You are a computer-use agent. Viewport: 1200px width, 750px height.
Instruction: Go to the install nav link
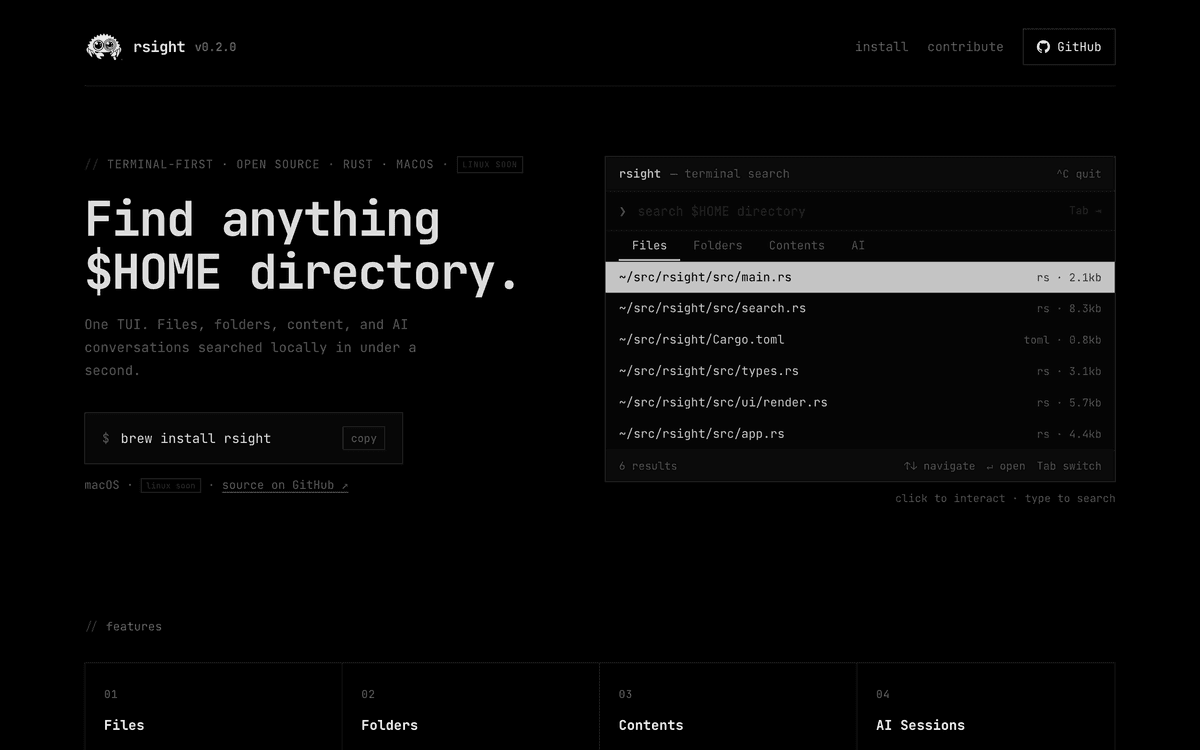click(x=882, y=47)
